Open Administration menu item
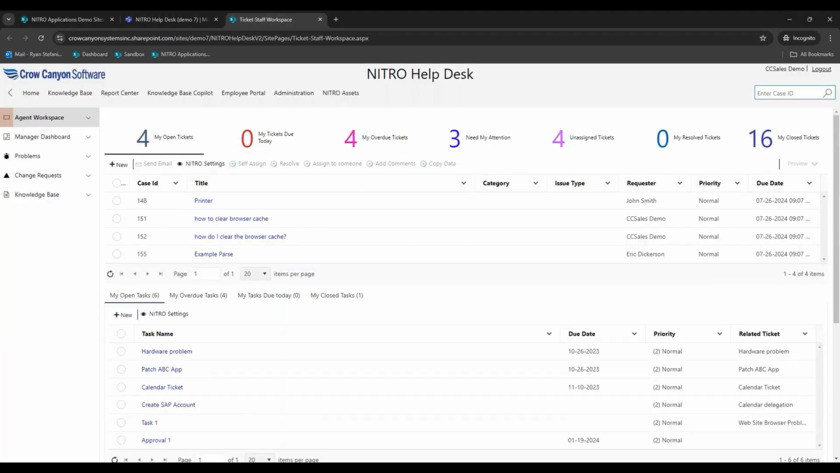Image resolution: width=840 pixels, height=473 pixels. [x=294, y=93]
